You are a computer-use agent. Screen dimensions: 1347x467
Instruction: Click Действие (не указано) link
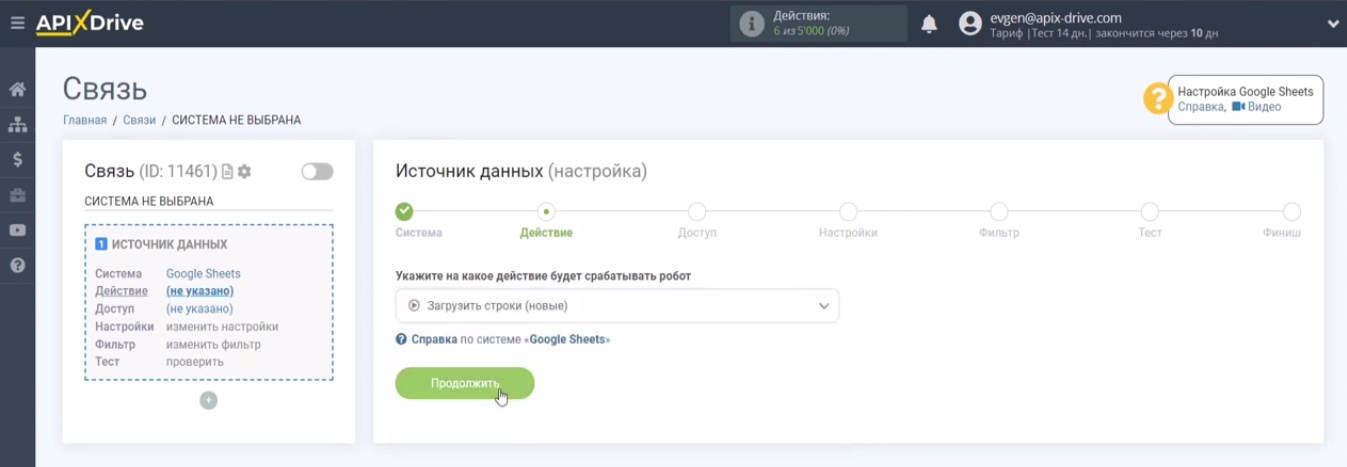200,291
